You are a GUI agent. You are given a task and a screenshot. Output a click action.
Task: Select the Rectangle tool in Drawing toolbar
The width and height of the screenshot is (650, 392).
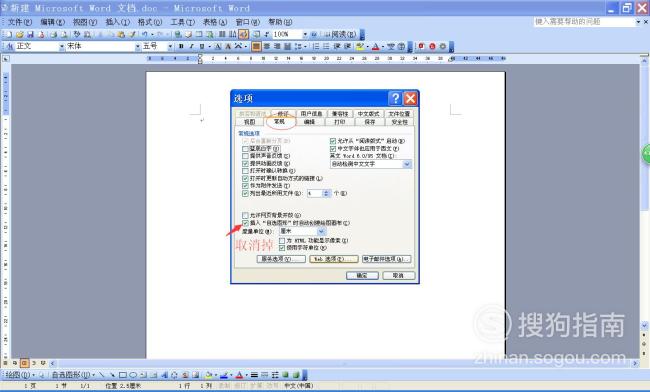(123, 375)
